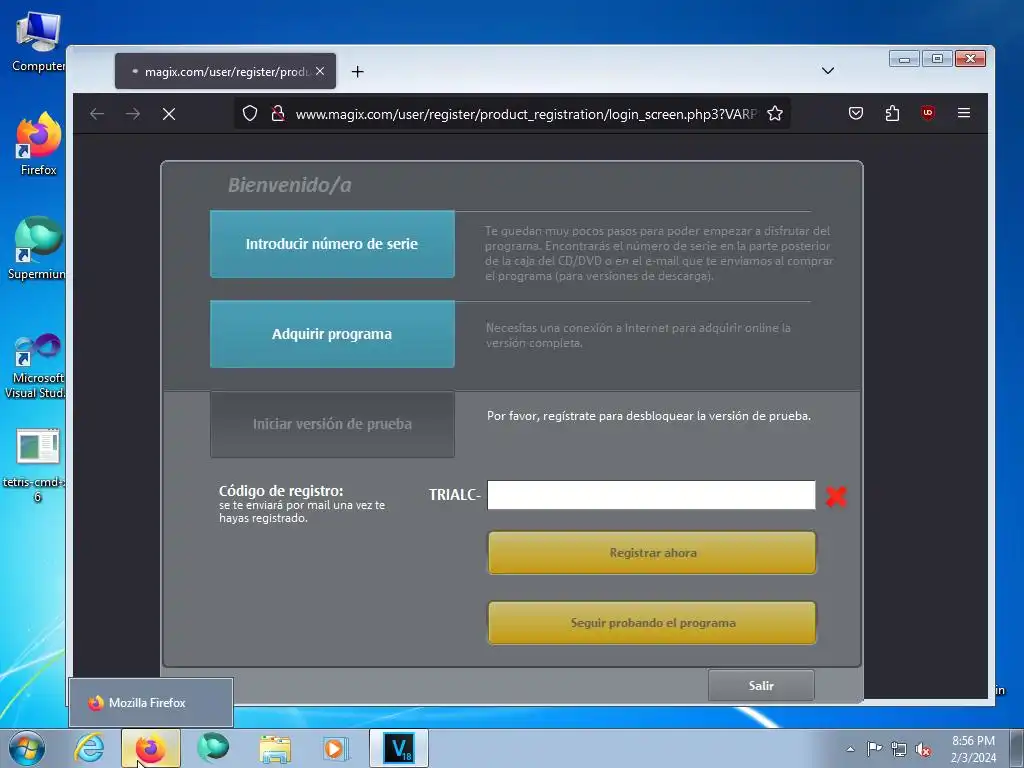Open the Pocket save icon
Image resolution: width=1024 pixels, height=768 pixels.
coord(856,114)
